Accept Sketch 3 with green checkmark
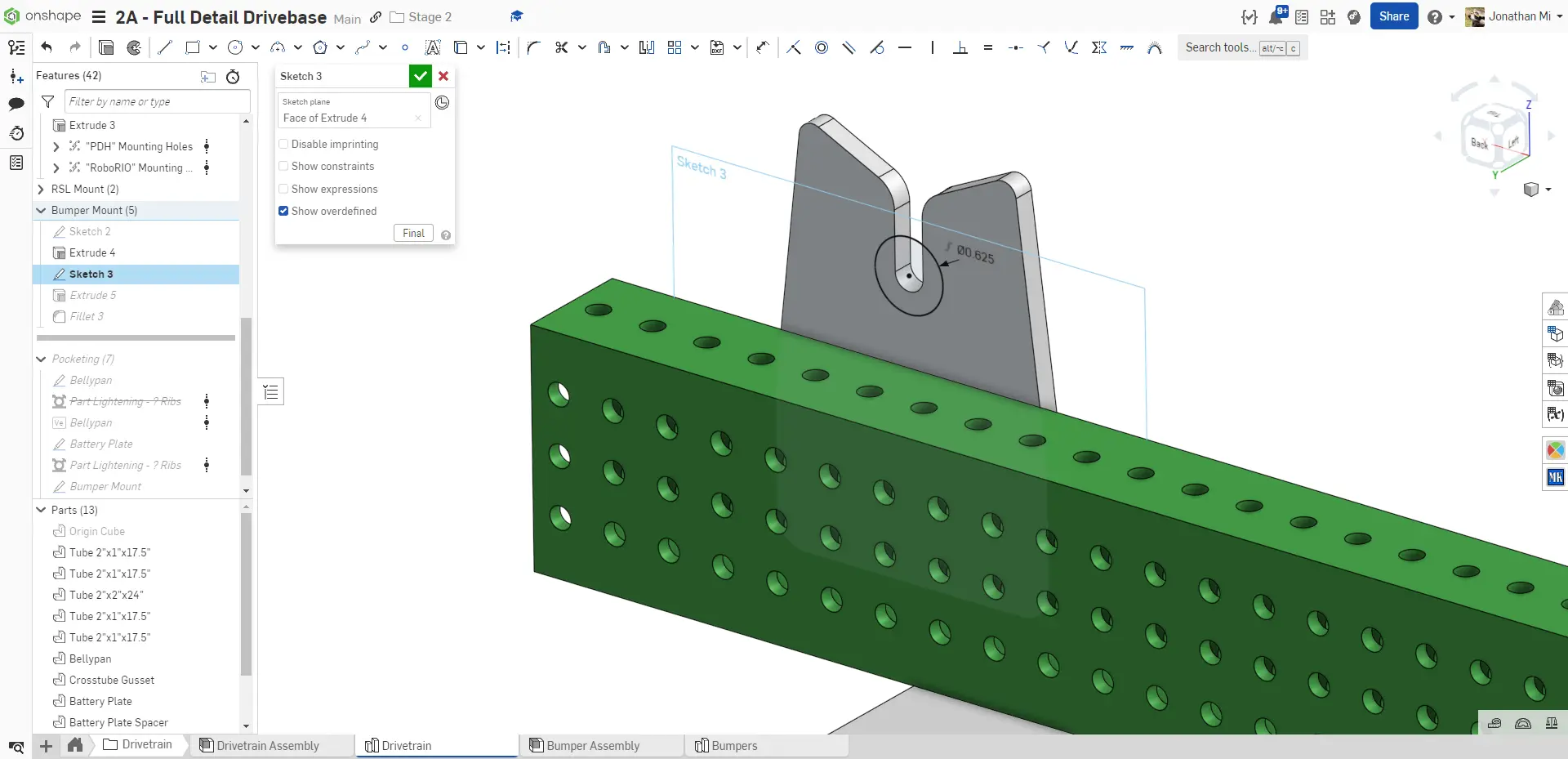The width and height of the screenshot is (1568, 759). pos(420,76)
